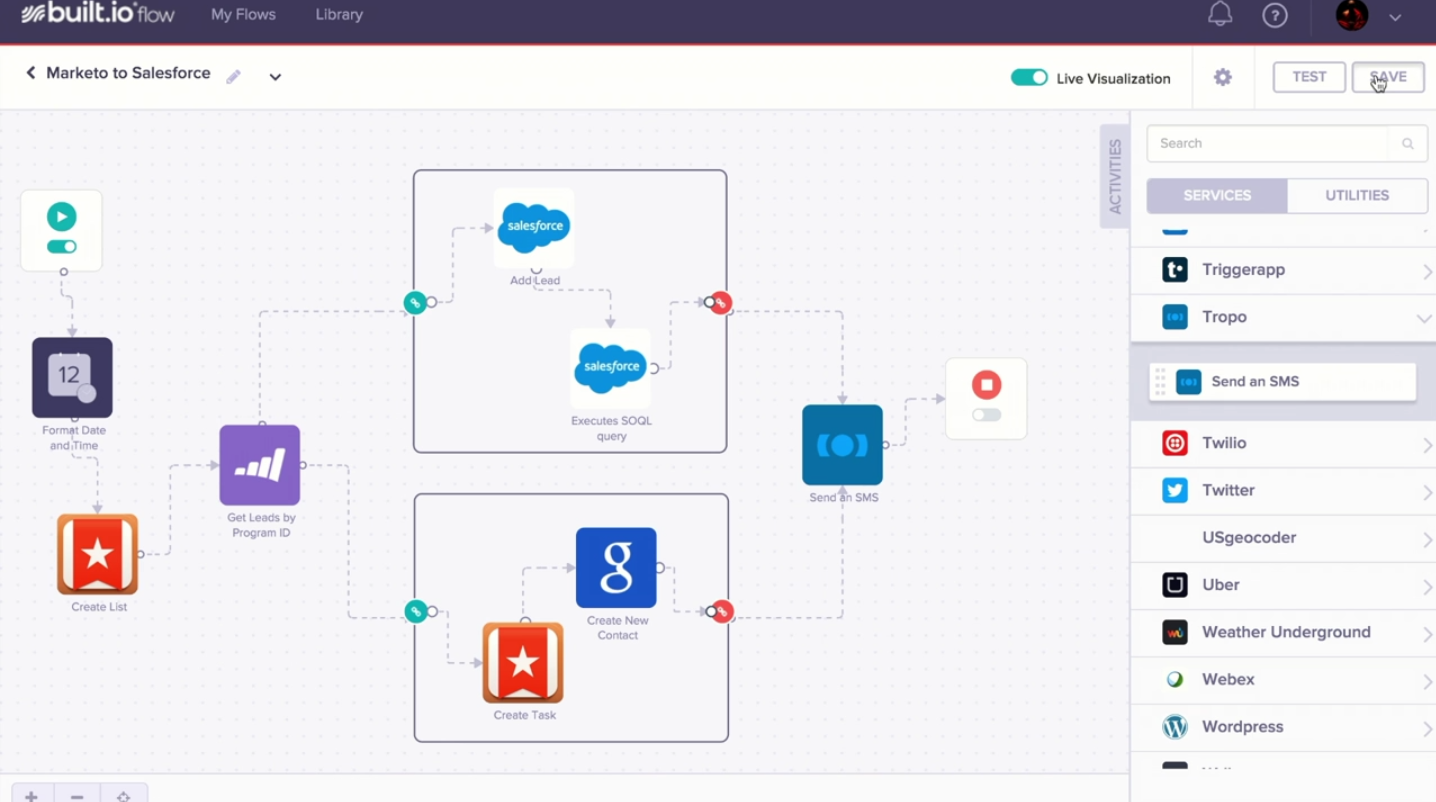Image resolution: width=1436 pixels, height=802 pixels.
Task: Click the green play icon on the start node
Action: coord(61,216)
